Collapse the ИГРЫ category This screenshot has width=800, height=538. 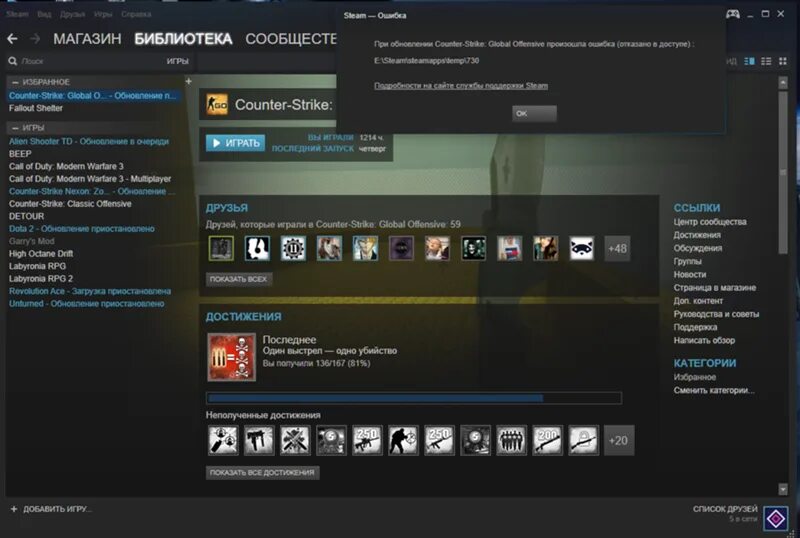[15, 128]
